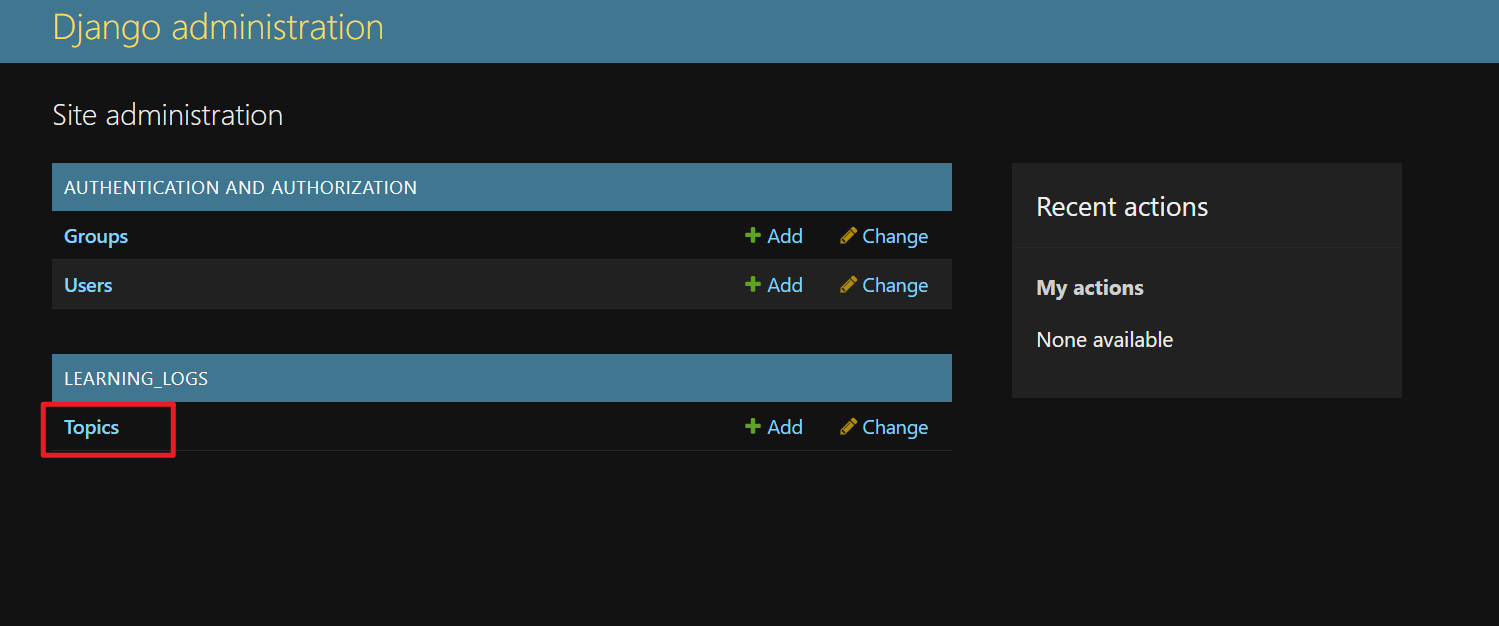Click Change next to Groups
The height and width of the screenshot is (626, 1499).
(x=895, y=235)
